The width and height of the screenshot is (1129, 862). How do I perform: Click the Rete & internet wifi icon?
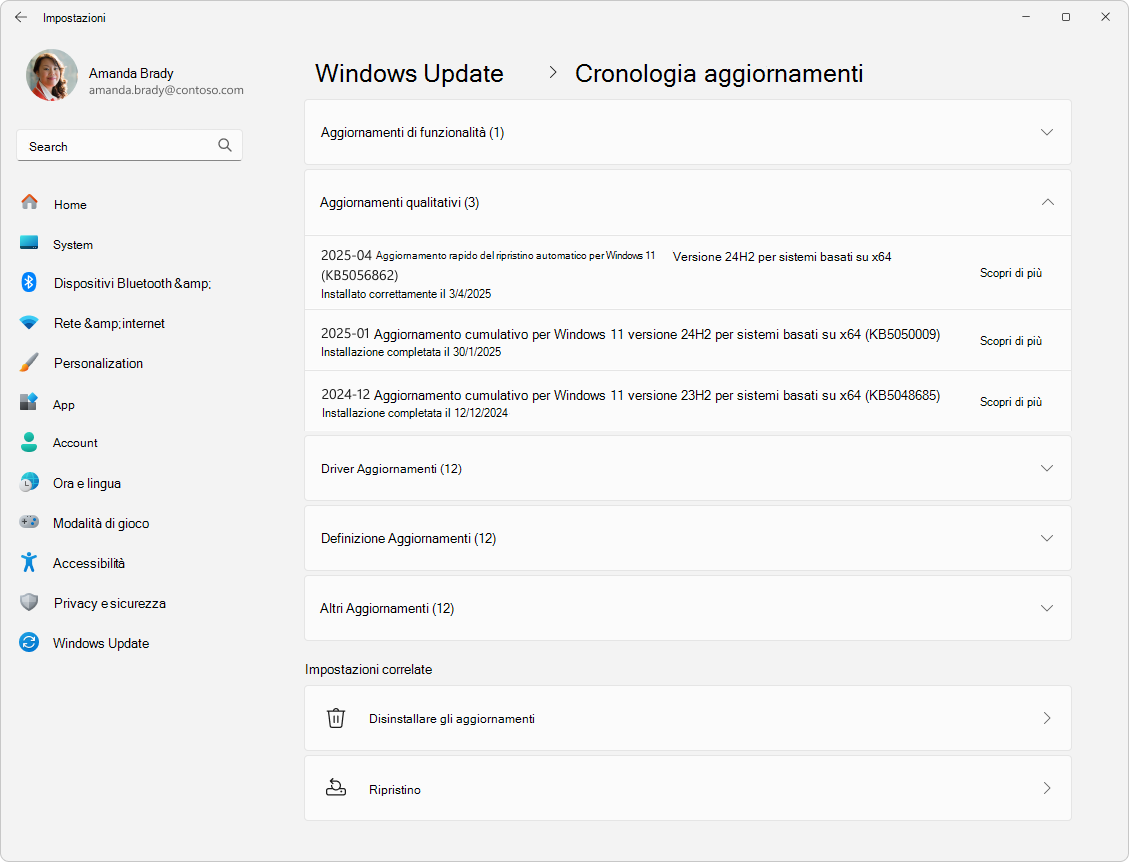pos(29,323)
